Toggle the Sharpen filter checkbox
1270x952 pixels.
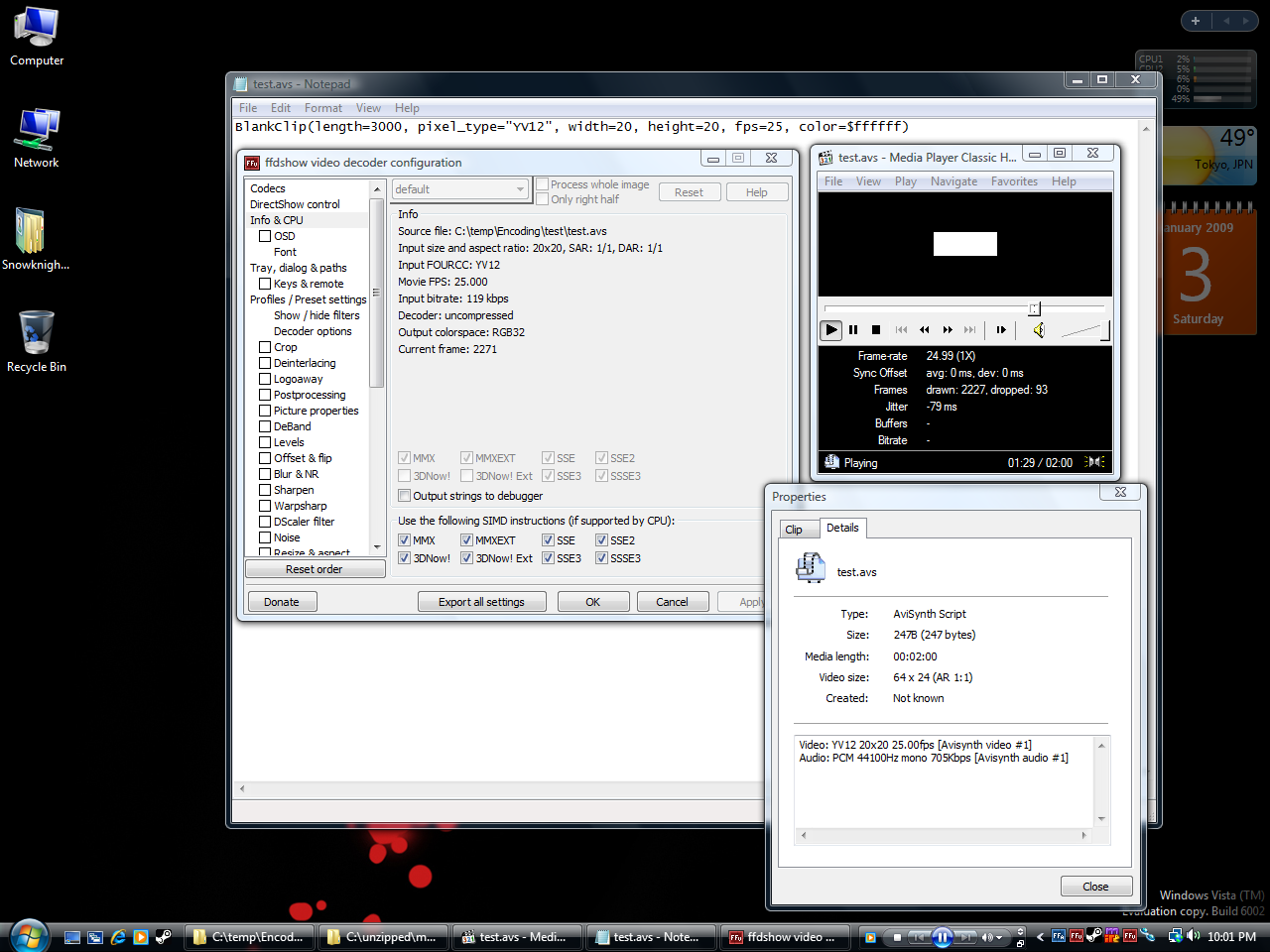pos(265,490)
